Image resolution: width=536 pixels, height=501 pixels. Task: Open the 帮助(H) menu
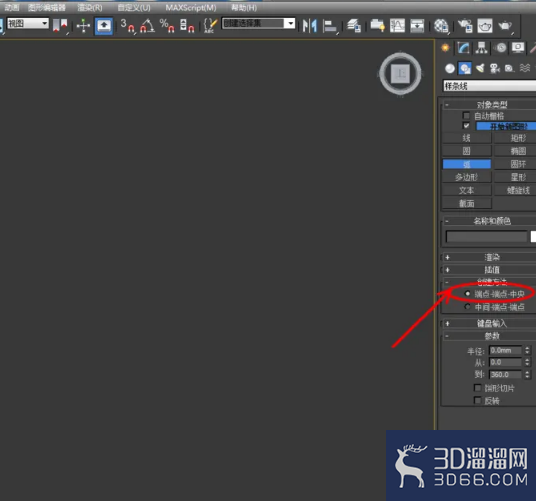coord(244,8)
